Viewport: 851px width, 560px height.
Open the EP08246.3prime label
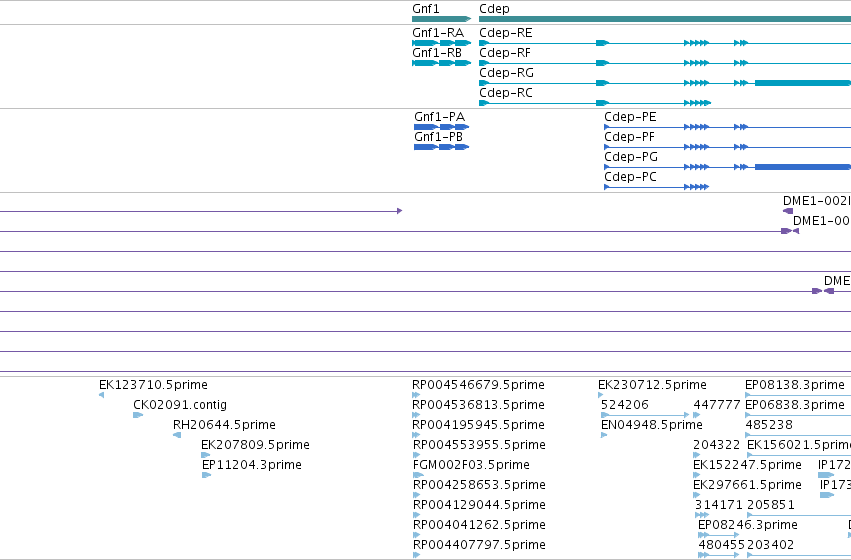point(748,525)
